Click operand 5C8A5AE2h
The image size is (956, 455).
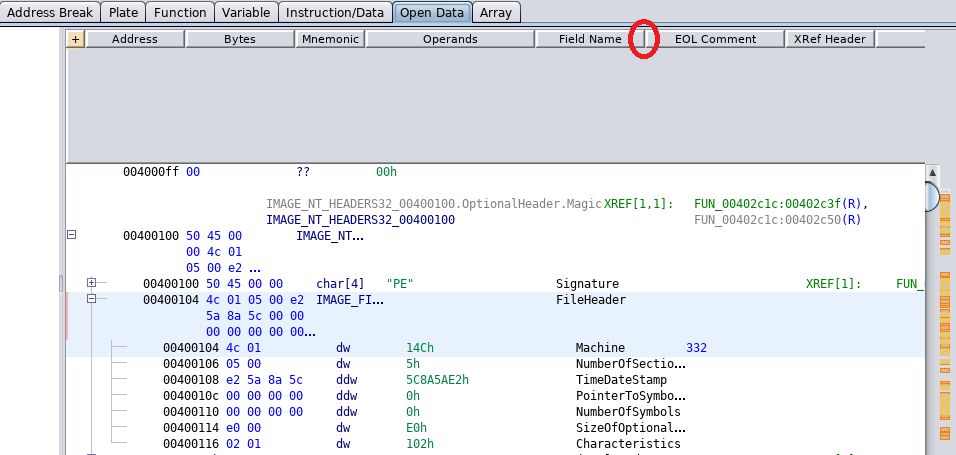point(437,379)
